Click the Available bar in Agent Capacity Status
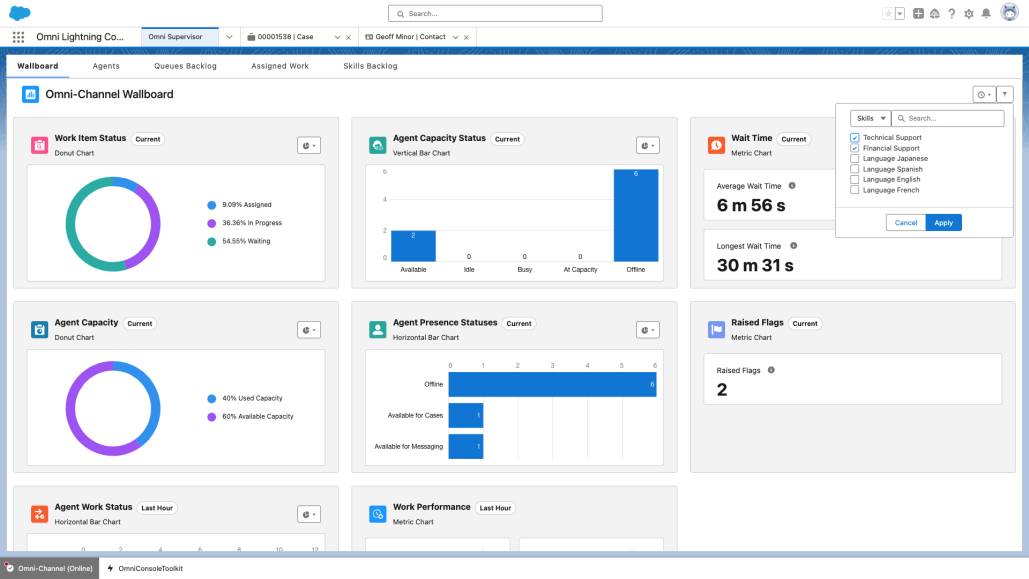Viewport: 1029px width, 579px height. coord(413,246)
